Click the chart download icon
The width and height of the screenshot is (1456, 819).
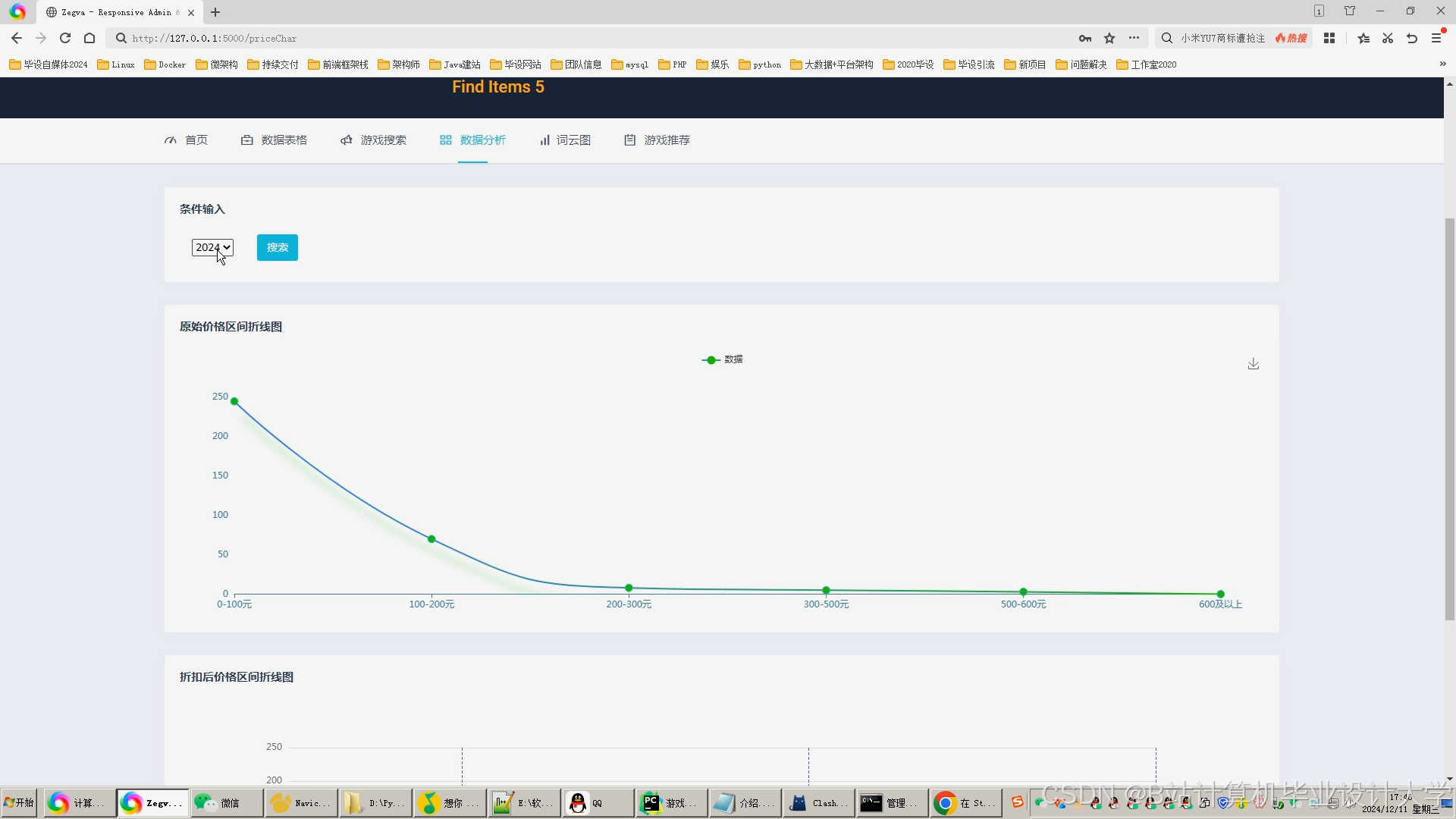pyautogui.click(x=1254, y=364)
